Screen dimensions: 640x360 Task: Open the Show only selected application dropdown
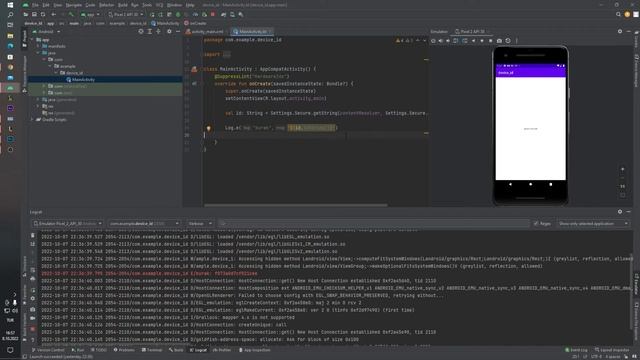(x=593, y=223)
